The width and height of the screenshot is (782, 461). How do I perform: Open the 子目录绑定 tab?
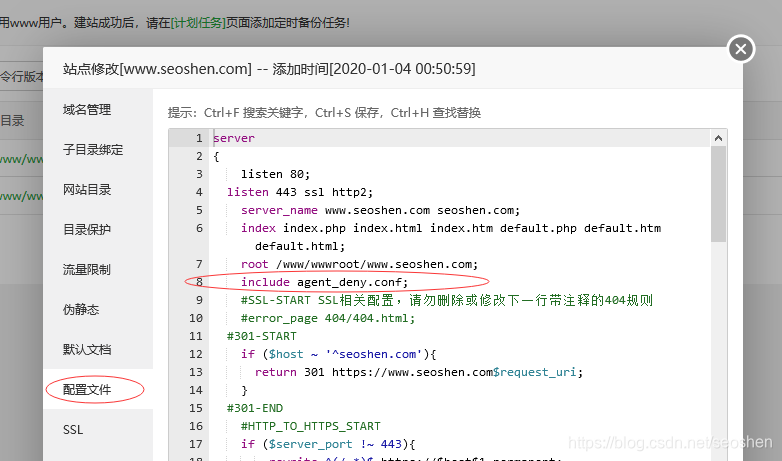click(x=93, y=150)
